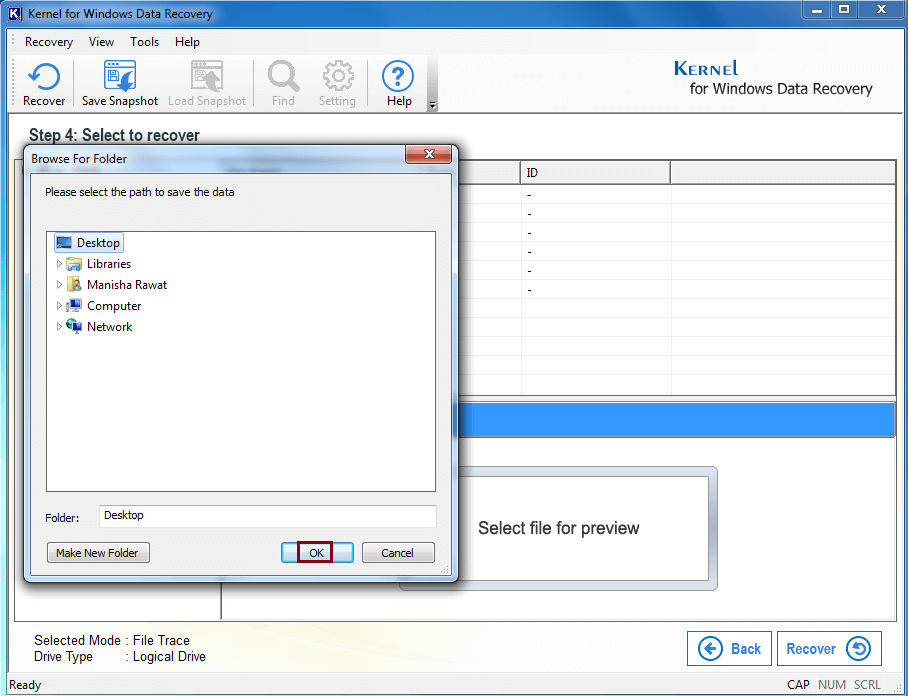
Task: Click the Folder name input field
Action: pos(268,516)
